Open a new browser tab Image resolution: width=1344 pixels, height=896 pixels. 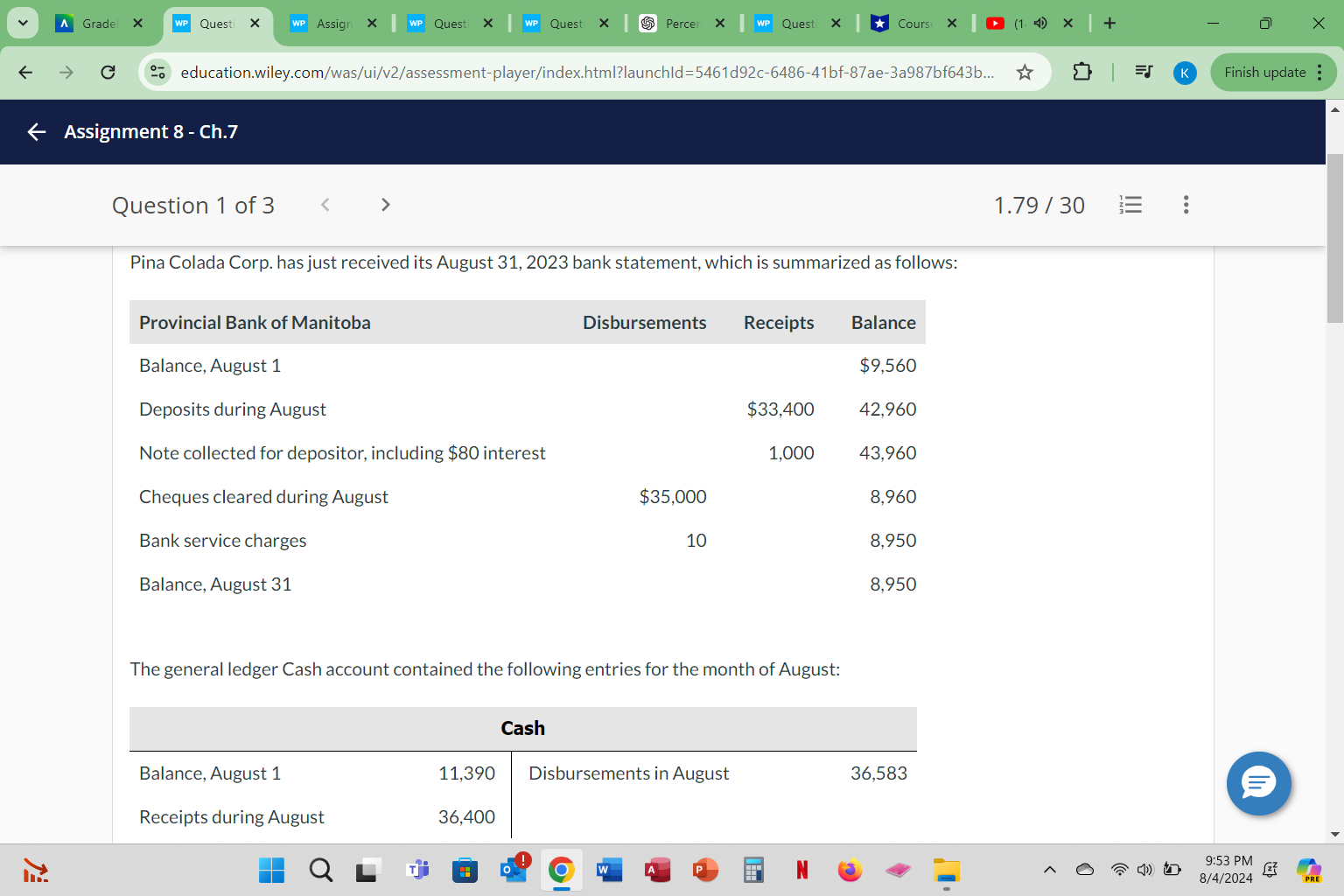(1109, 23)
